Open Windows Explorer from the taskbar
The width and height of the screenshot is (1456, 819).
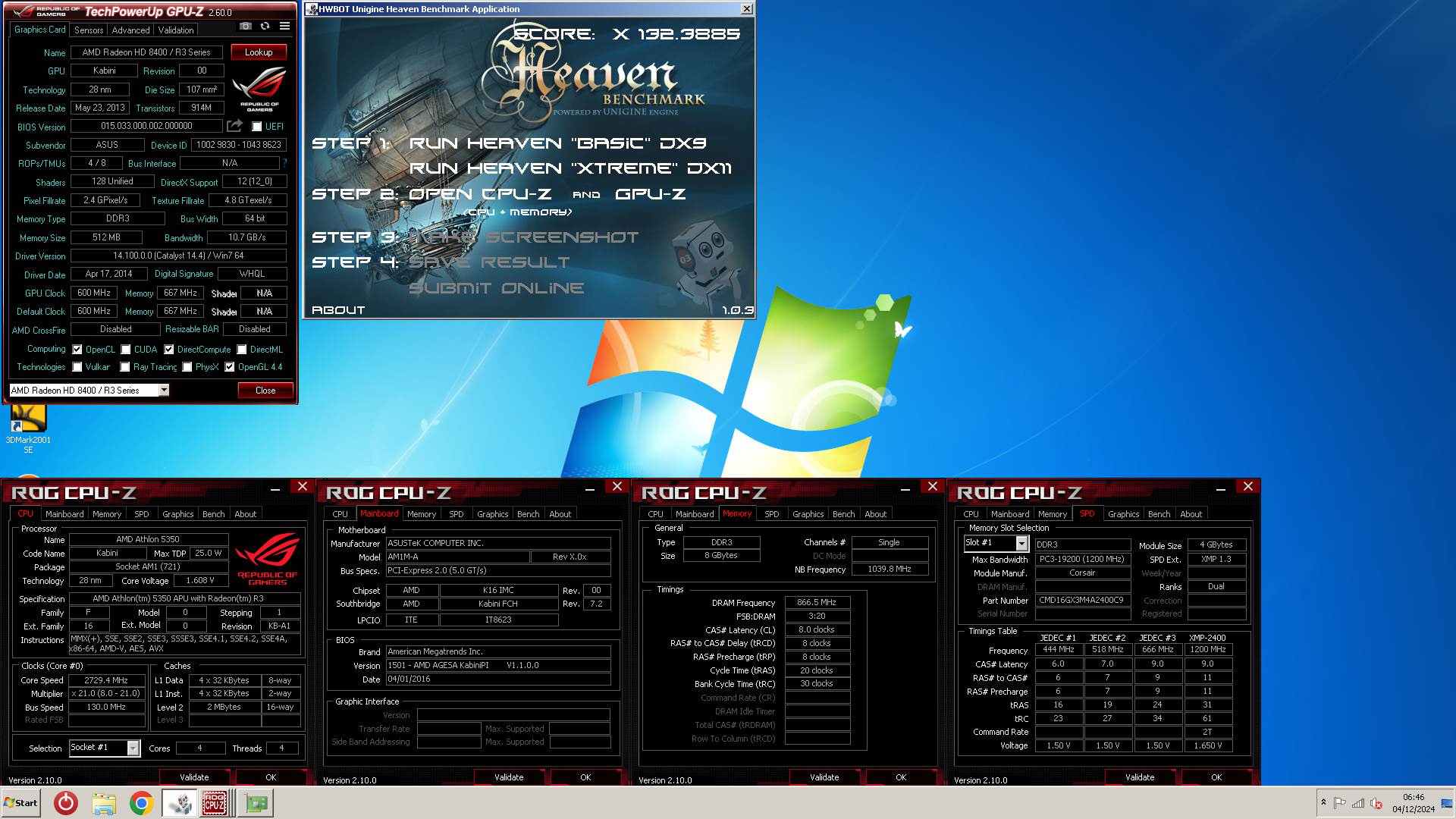pos(104,803)
